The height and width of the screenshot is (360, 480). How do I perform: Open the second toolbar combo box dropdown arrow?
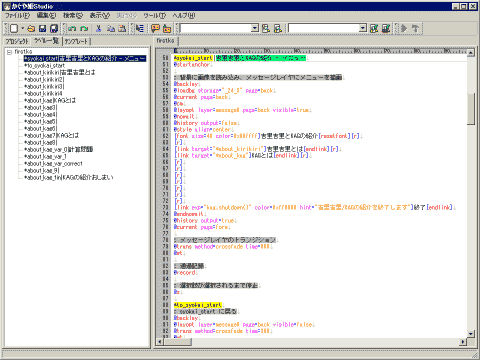pyautogui.click(x=363, y=28)
